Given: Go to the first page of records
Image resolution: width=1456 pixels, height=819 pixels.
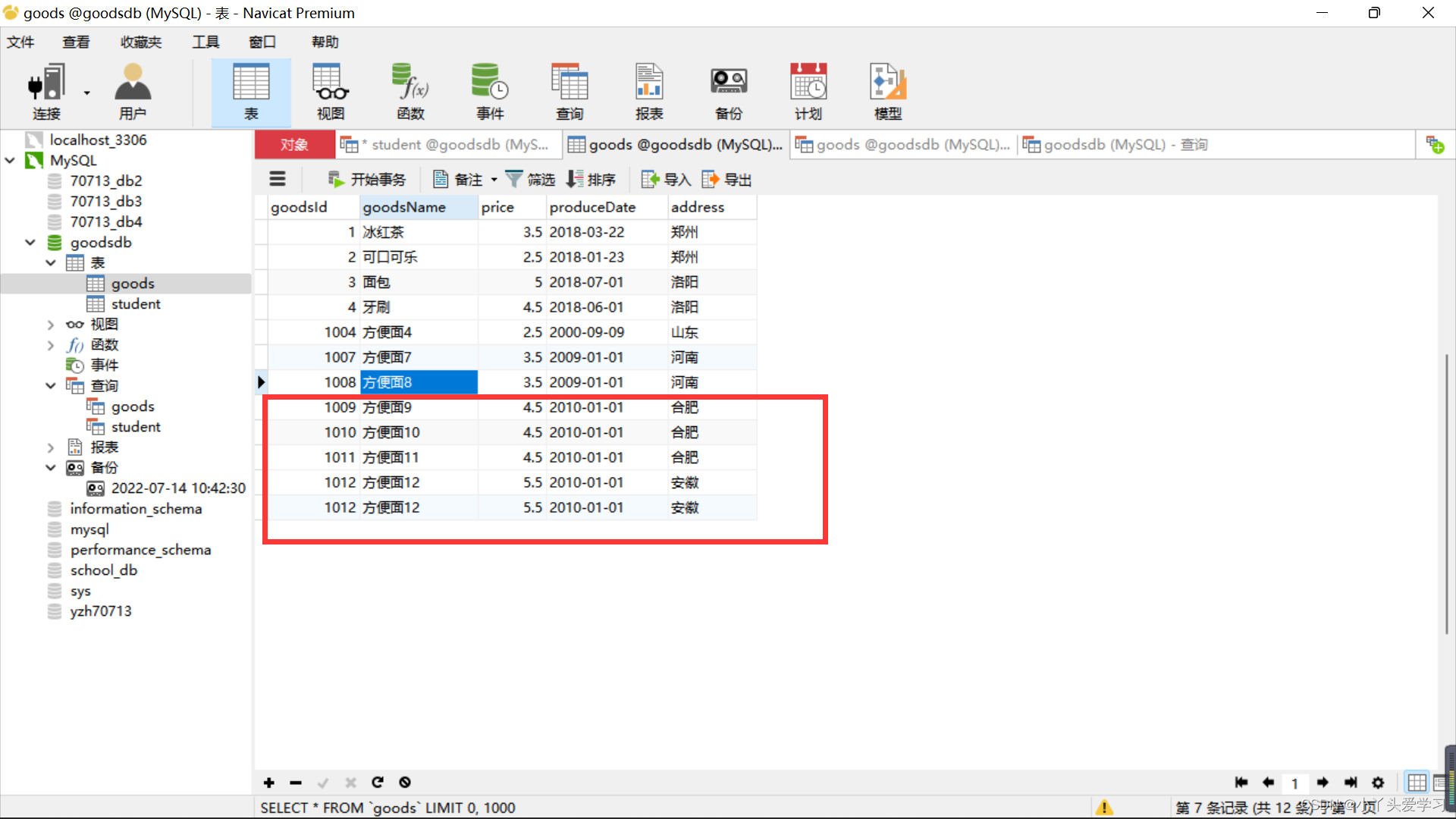Looking at the screenshot, I should point(1241,783).
